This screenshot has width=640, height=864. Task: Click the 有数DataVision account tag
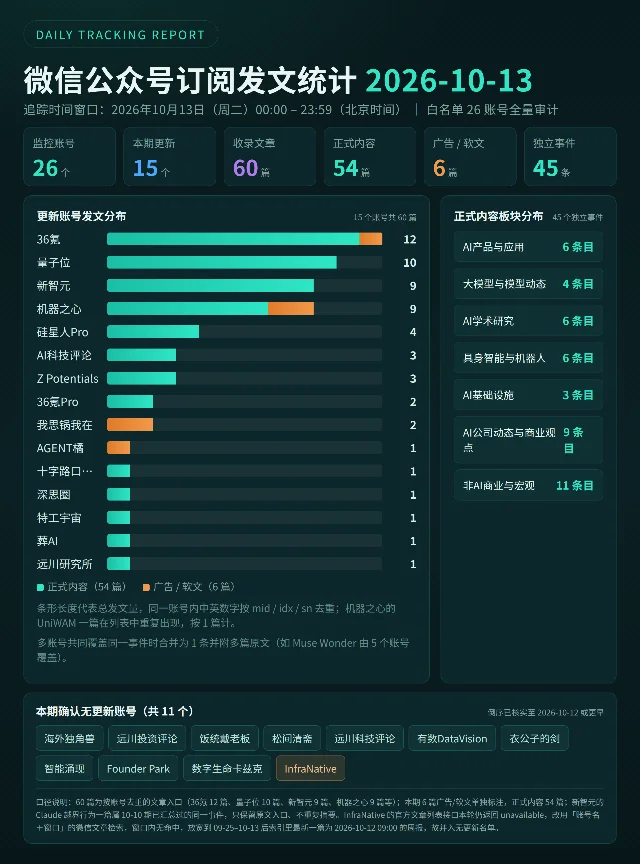pyautogui.click(x=452, y=738)
